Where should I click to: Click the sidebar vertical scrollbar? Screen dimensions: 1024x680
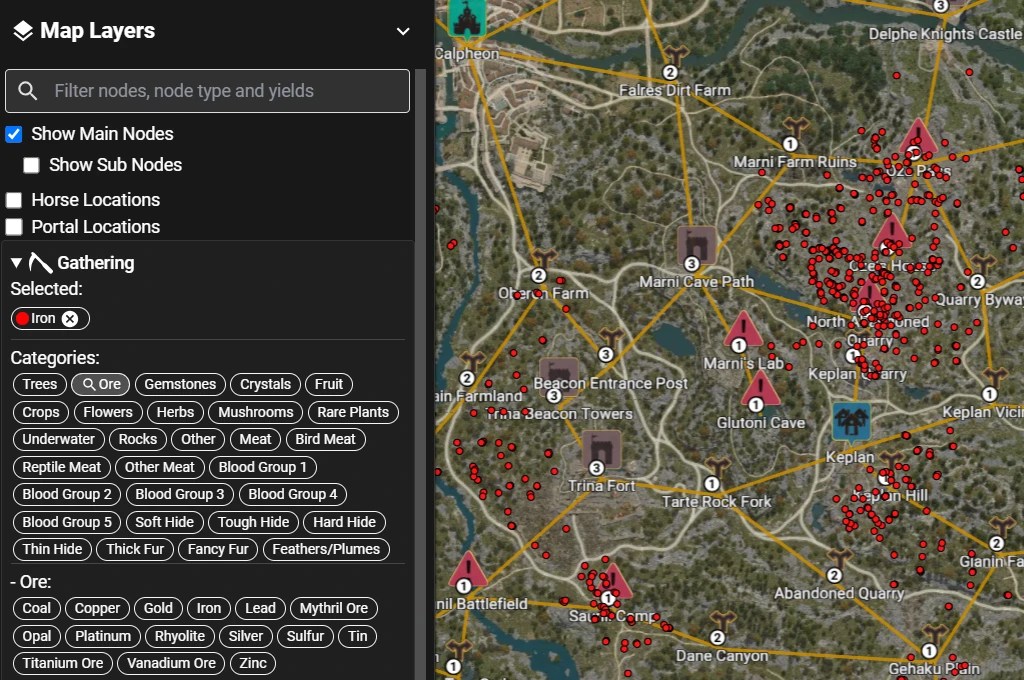[421, 372]
